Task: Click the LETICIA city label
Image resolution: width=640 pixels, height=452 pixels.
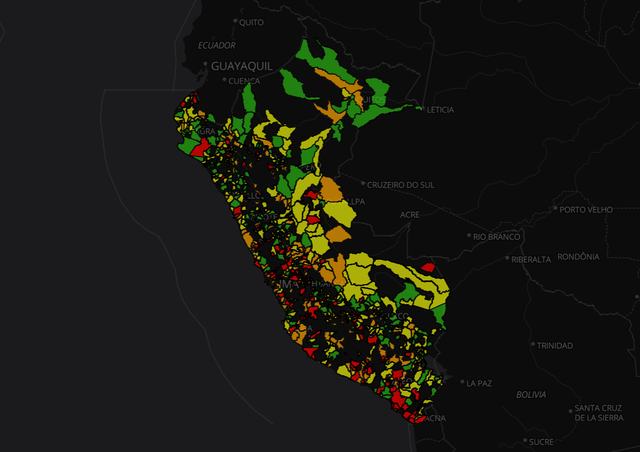Action: 440,109
